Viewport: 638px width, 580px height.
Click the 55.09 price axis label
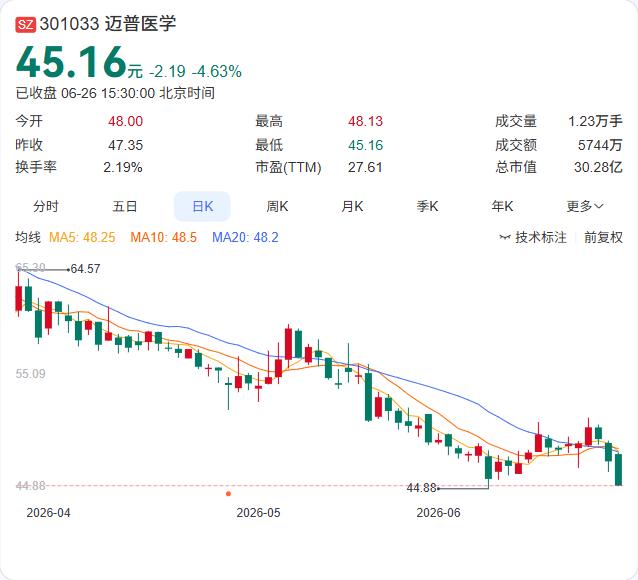coord(31,374)
